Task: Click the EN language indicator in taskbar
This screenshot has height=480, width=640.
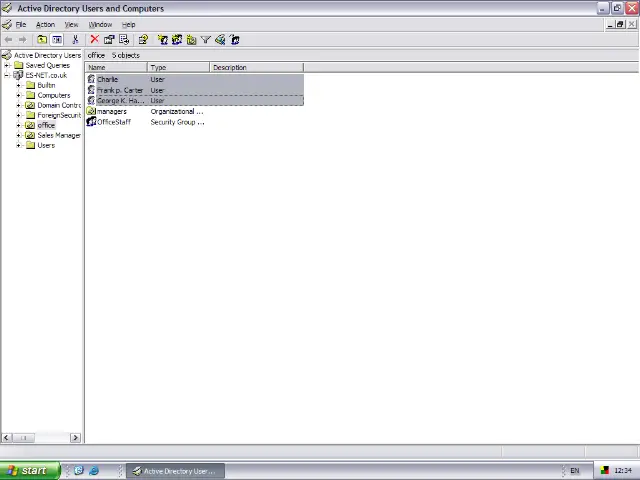Action: [575, 471]
